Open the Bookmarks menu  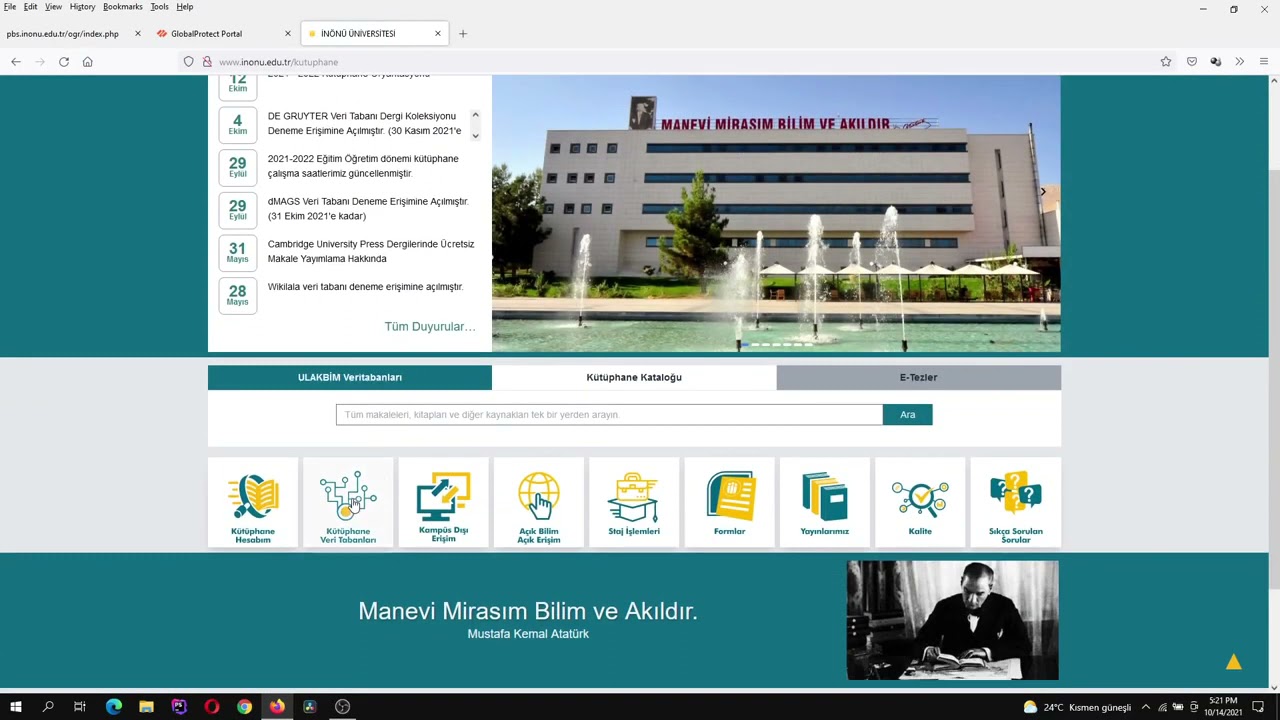(x=123, y=7)
